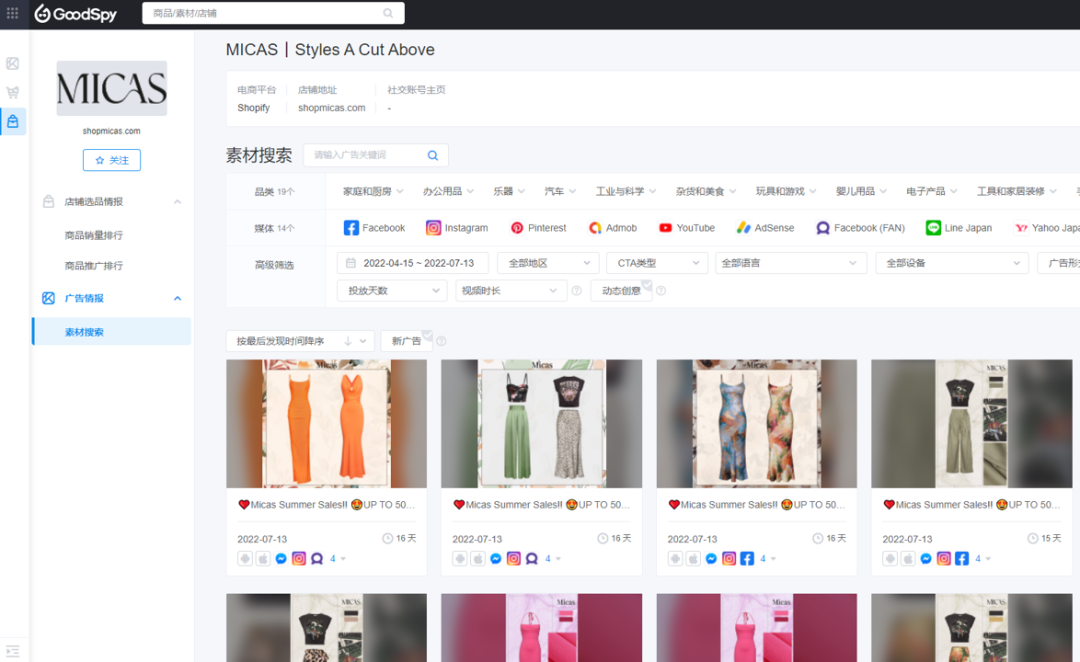Toggle the 新广告 filter
Viewport: 1080px width, 662px height.
pos(406,341)
